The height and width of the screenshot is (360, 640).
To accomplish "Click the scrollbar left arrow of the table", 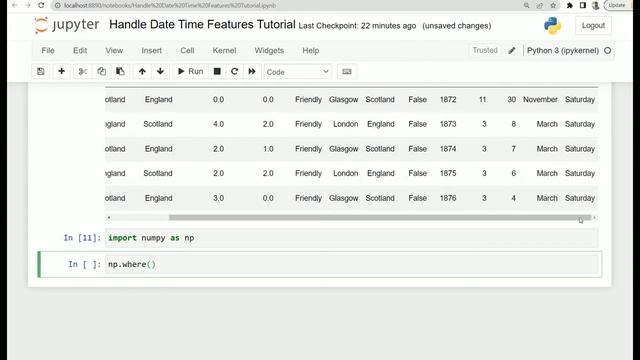I will [x=109, y=218].
